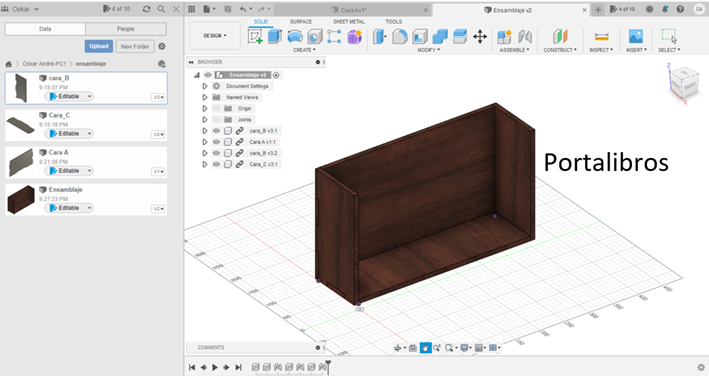The image size is (709, 376).
Task: Open the data panel grid icon
Action: [192, 9]
